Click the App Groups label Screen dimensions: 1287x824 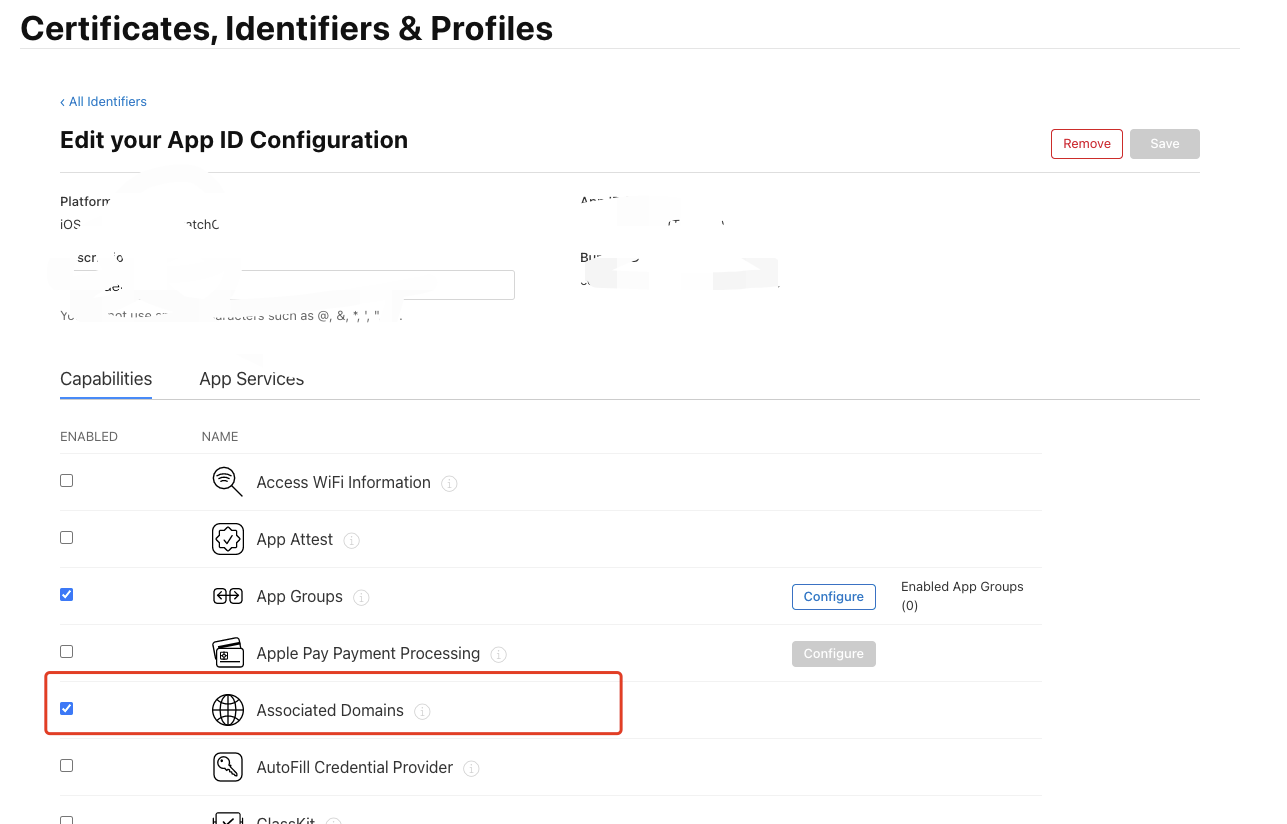(300, 596)
